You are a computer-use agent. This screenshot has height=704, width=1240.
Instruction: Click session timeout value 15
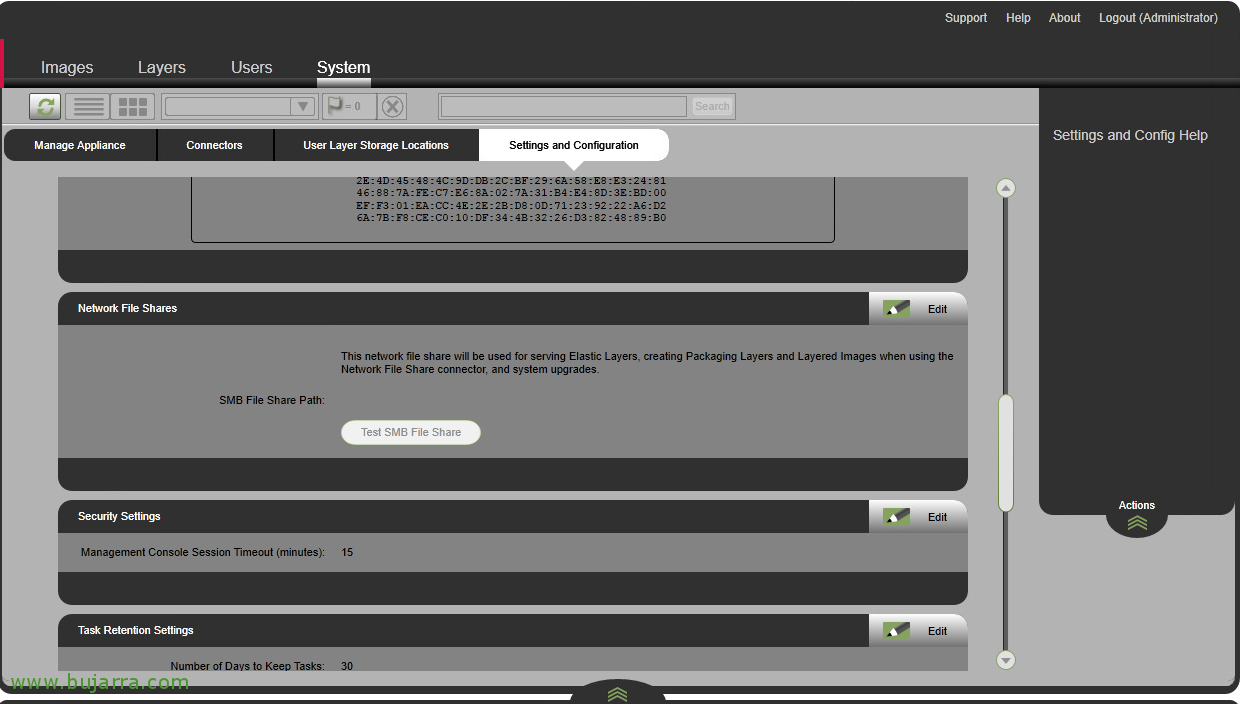coord(347,552)
